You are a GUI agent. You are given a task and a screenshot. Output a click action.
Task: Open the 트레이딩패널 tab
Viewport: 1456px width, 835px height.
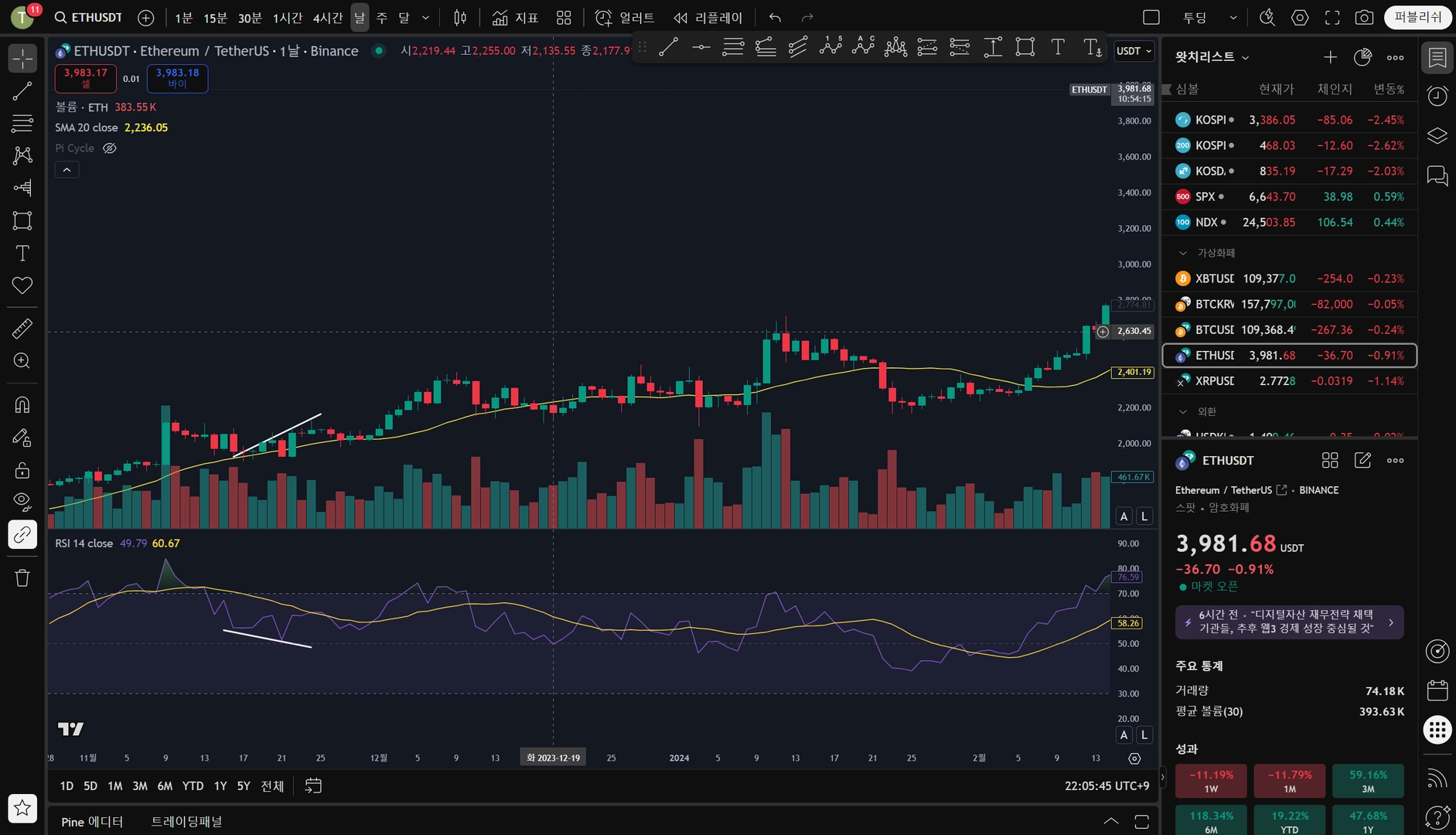[186, 822]
